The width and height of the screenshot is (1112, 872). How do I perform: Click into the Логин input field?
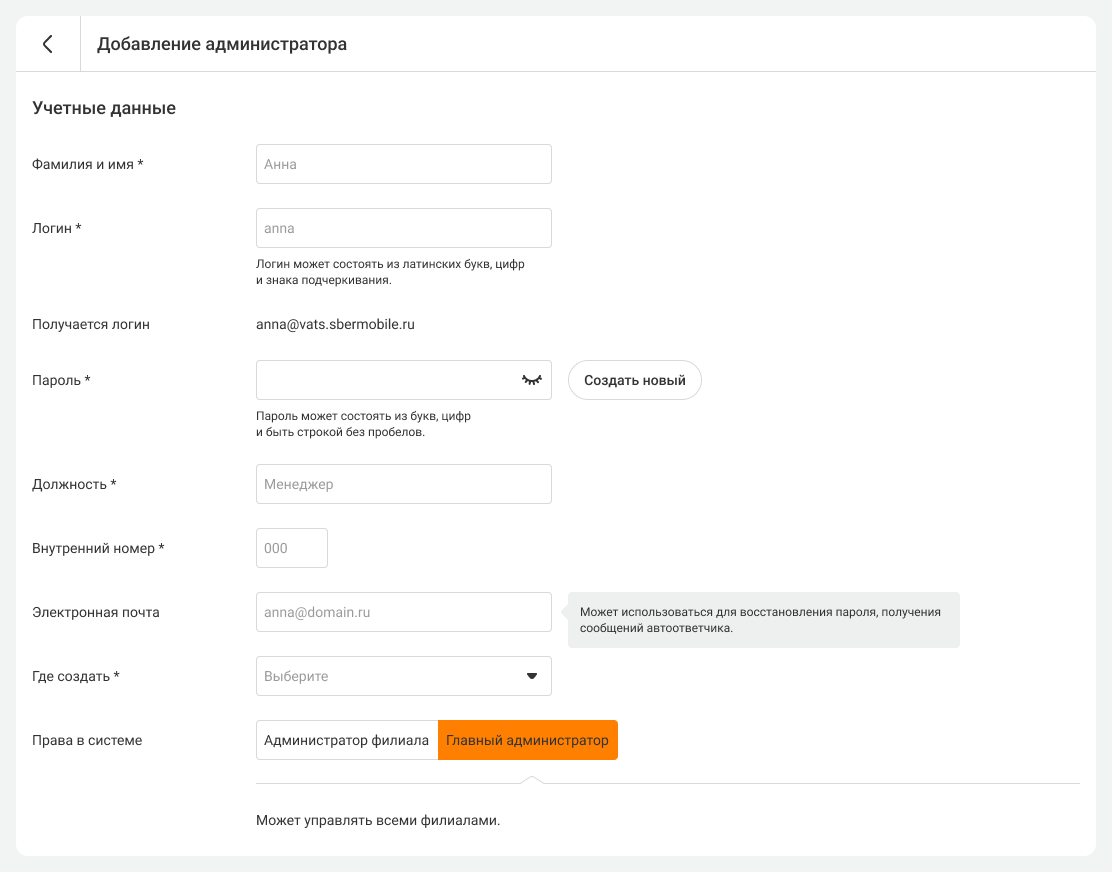pyautogui.click(x=403, y=228)
